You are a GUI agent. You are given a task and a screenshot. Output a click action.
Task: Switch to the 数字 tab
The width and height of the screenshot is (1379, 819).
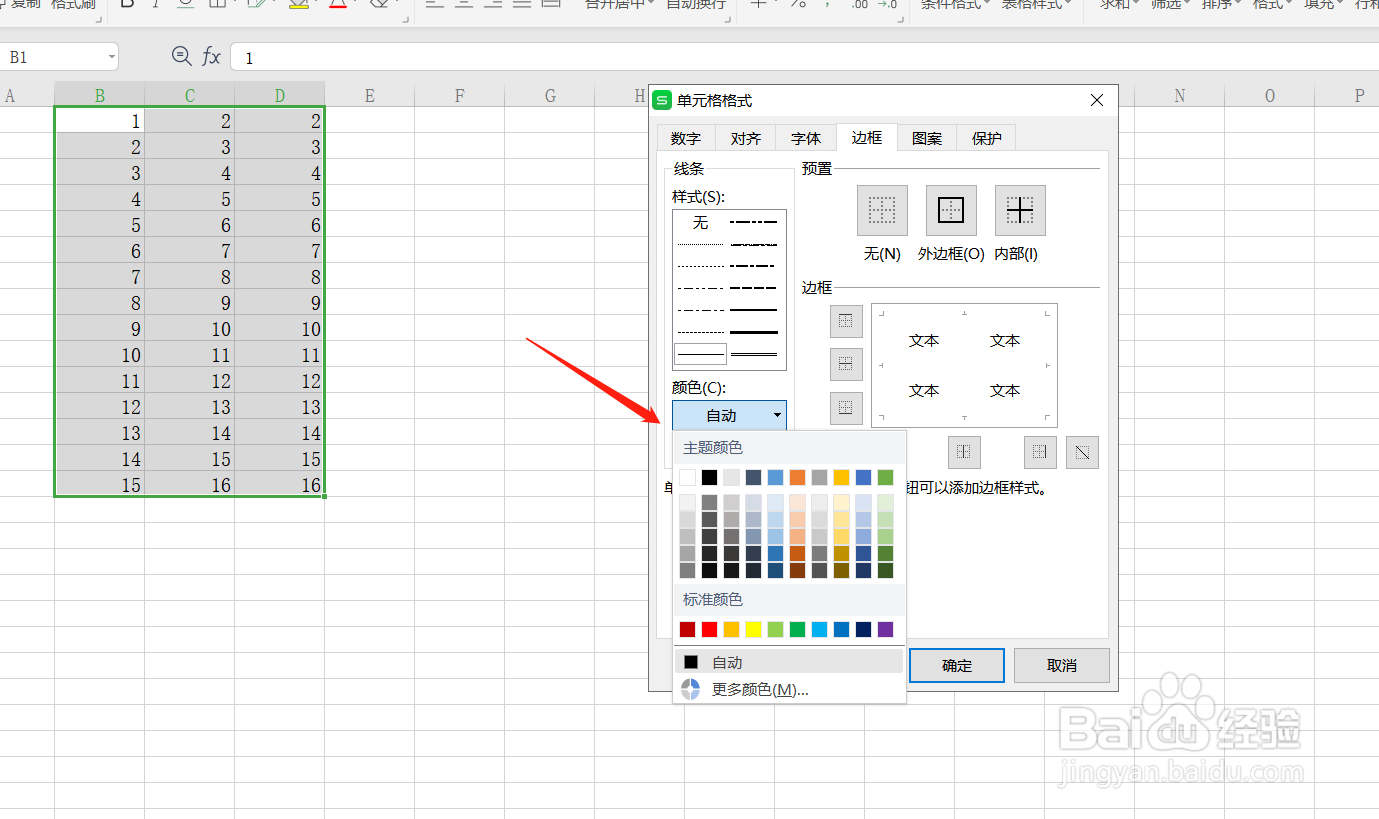click(686, 138)
